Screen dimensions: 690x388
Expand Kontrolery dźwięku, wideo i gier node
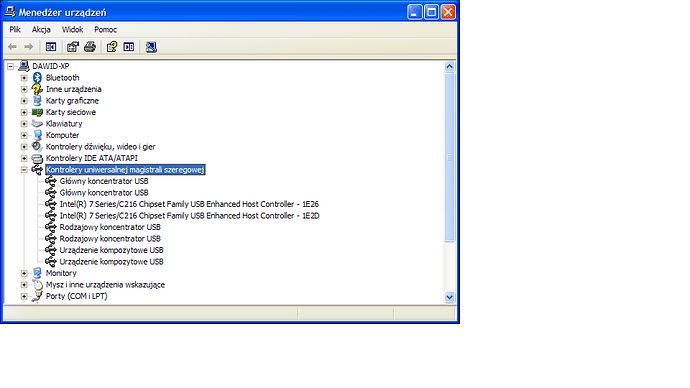tap(24, 146)
